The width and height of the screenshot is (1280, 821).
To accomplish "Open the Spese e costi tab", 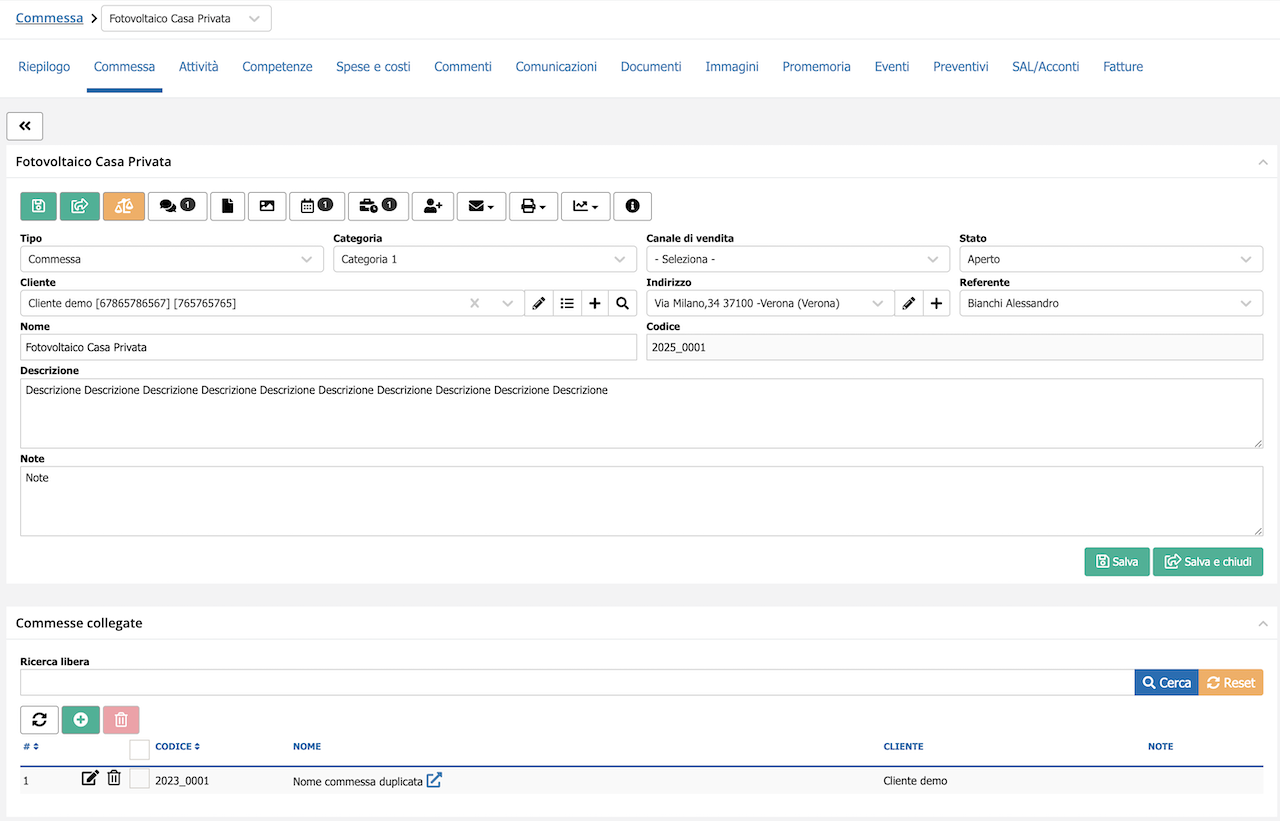I will (x=373, y=67).
